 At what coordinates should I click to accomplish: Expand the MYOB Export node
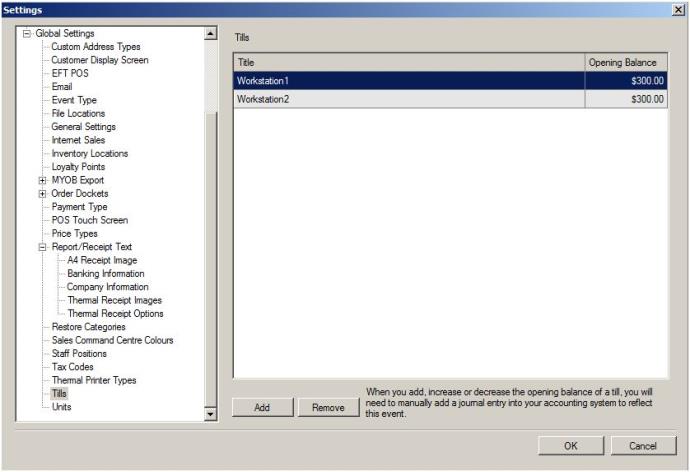pyautogui.click(x=42, y=180)
